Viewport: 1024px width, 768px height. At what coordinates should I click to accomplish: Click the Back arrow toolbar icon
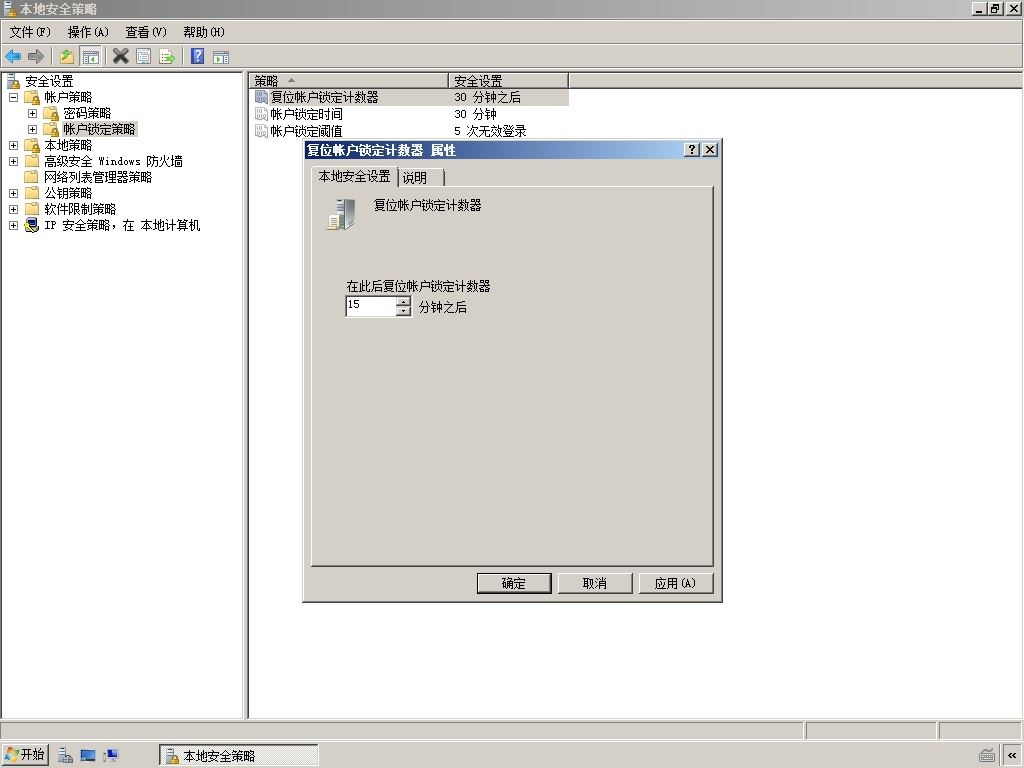pyautogui.click(x=13, y=57)
